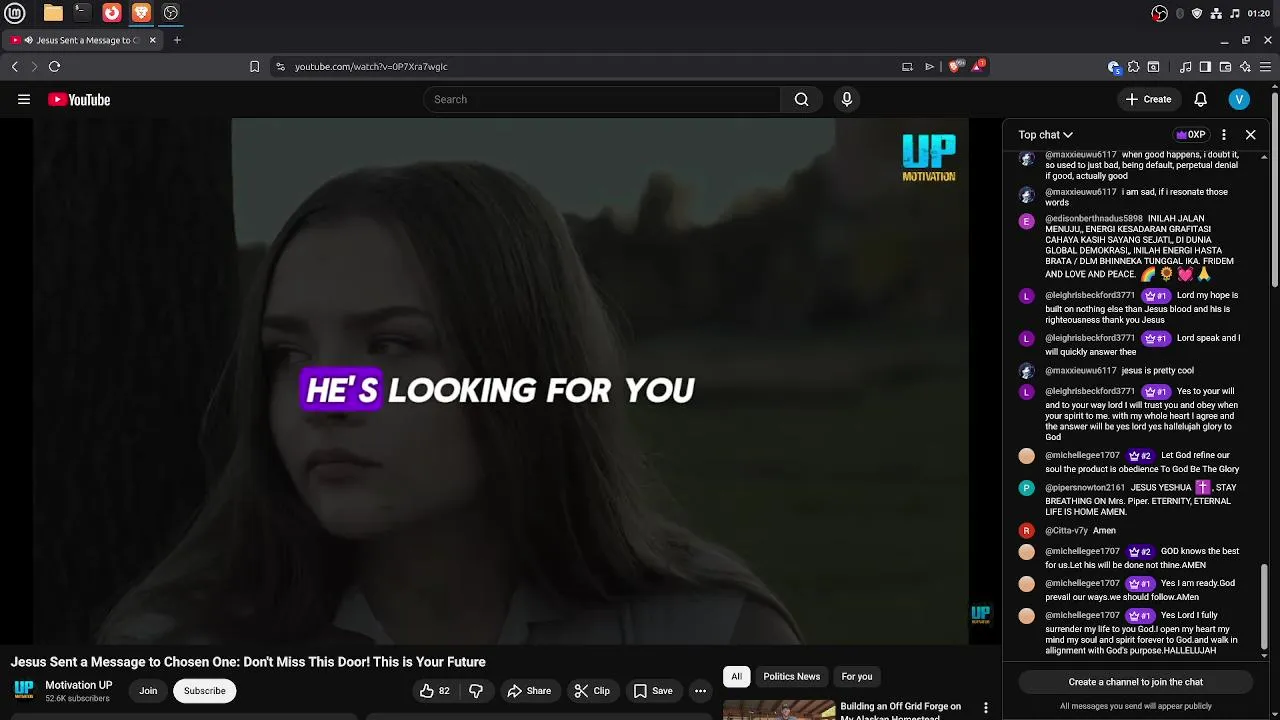Screen dimensions: 1280x720
Task: Toggle the browser sidebar panel
Action: pos(1205,67)
